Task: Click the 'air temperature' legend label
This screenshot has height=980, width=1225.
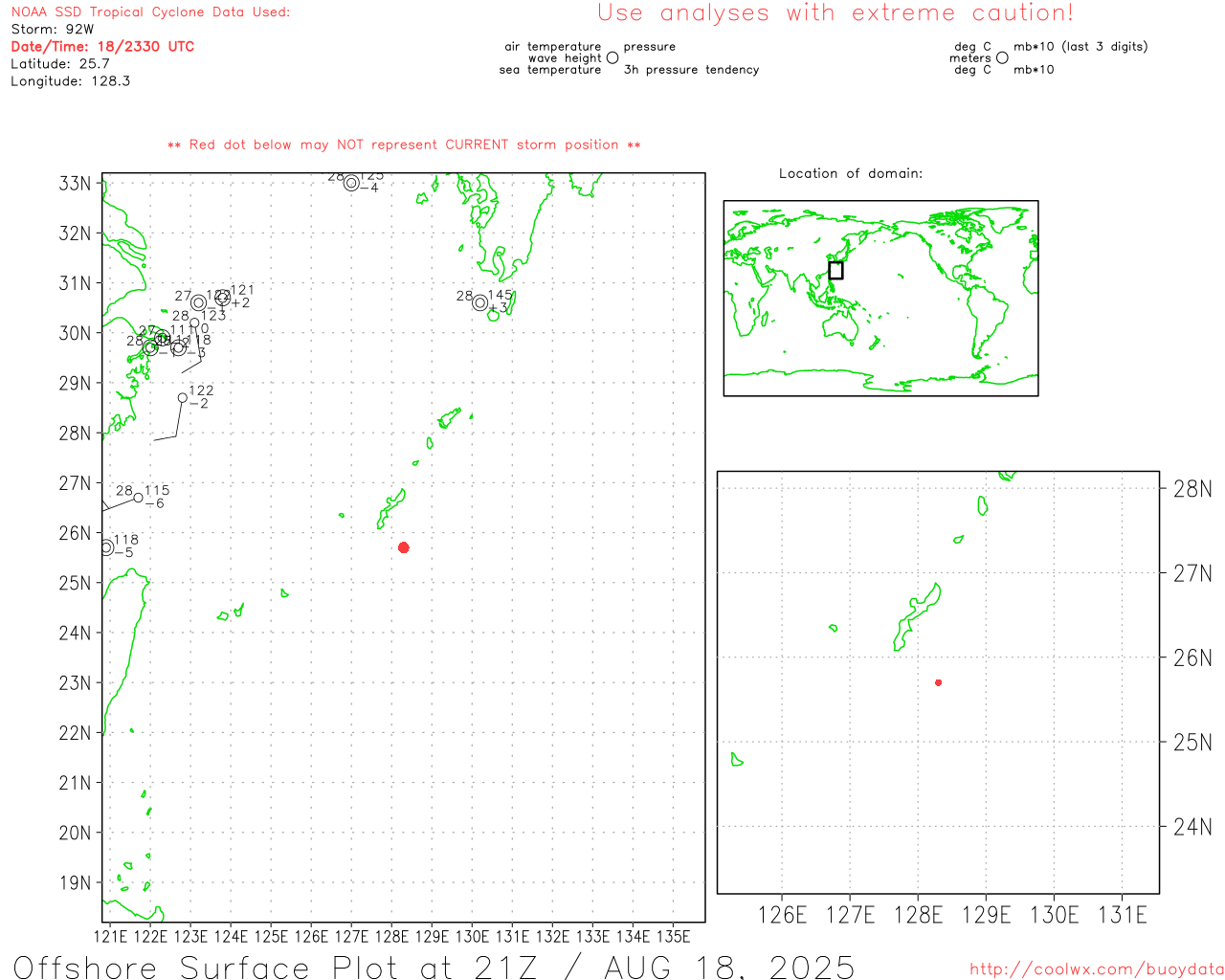Action: point(553,46)
